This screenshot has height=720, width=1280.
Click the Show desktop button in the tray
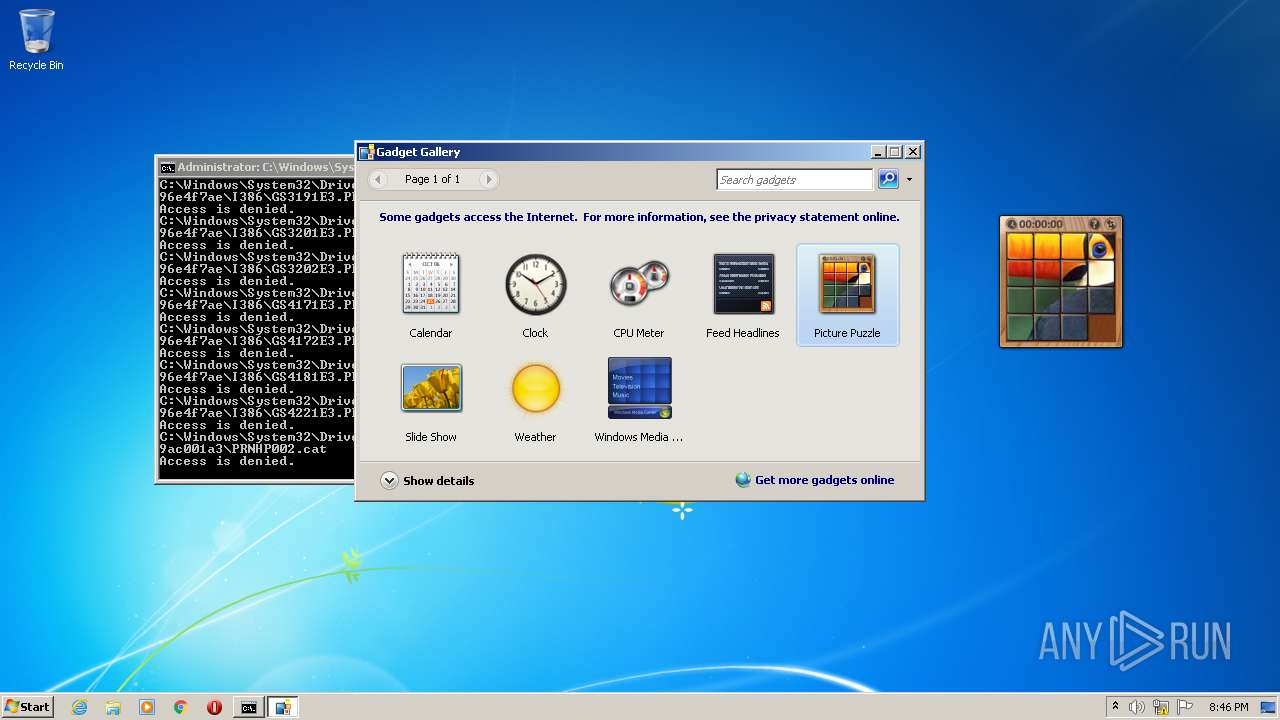(x=1268, y=707)
